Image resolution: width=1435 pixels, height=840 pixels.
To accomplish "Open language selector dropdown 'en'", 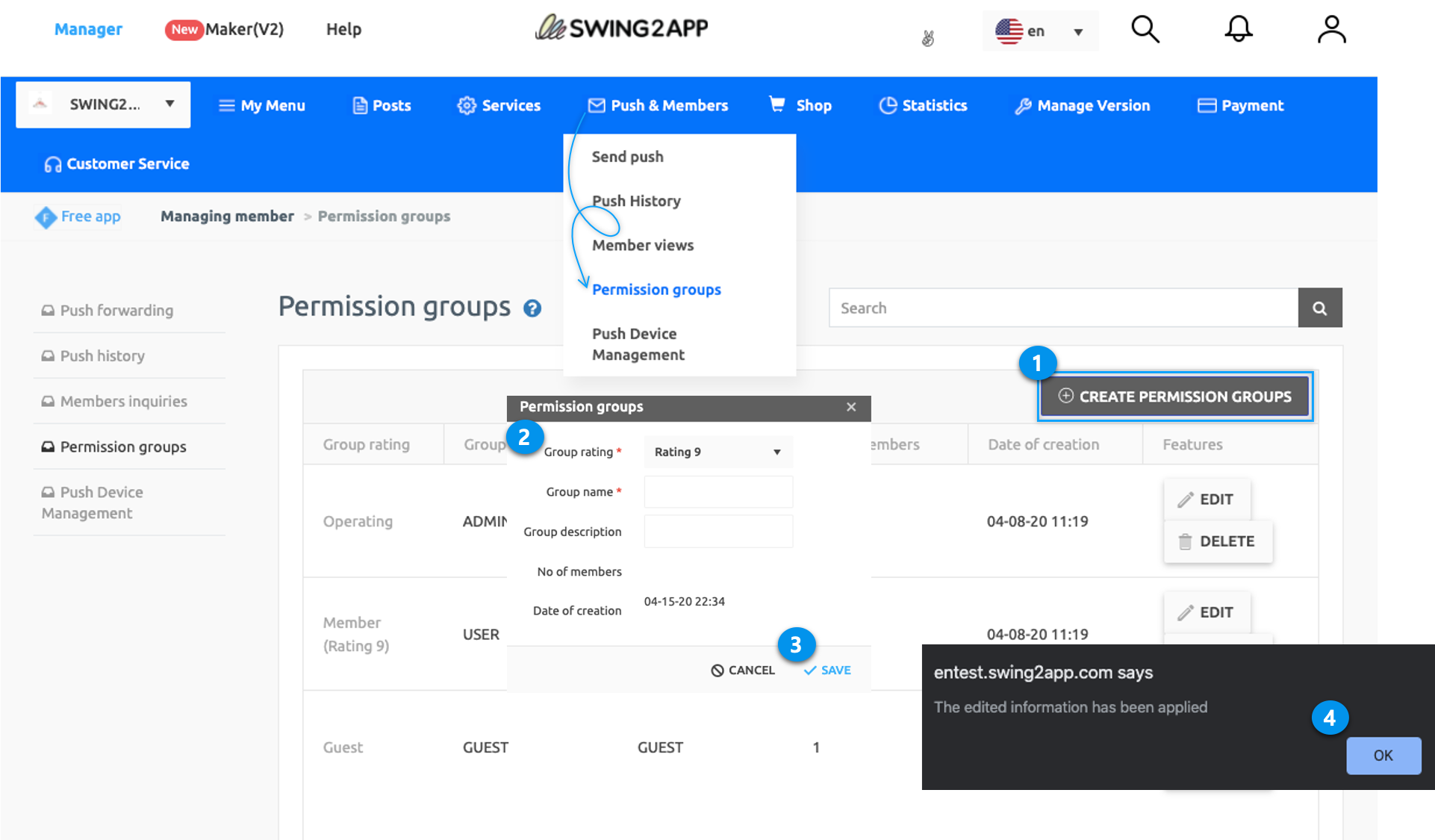I will (x=1040, y=31).
